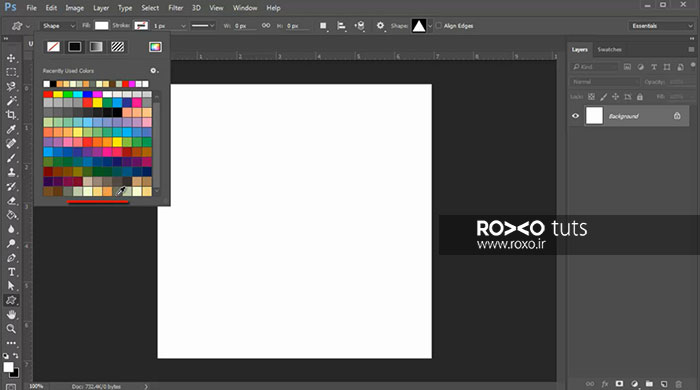Open the Image menu
The height and width of the screenshot is (390, 700).
75,8
